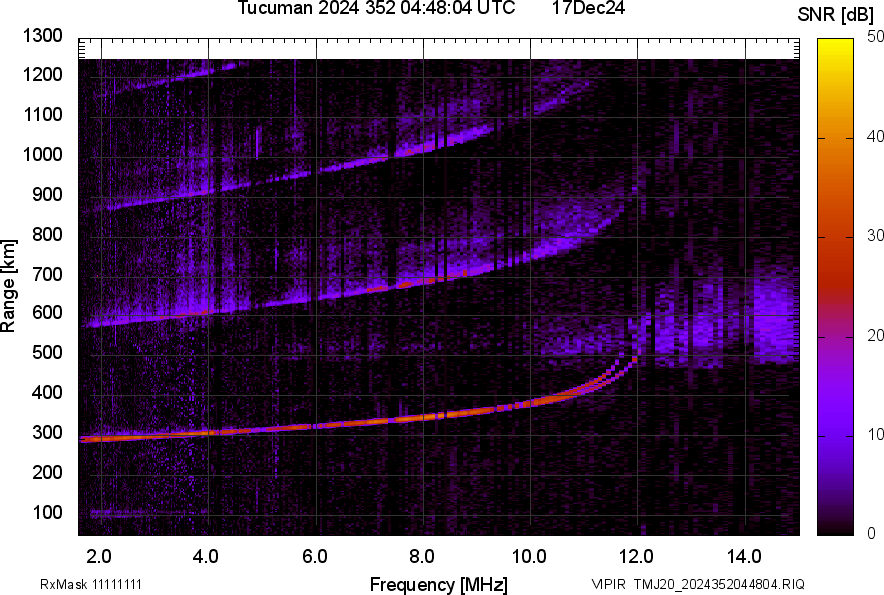Click the 12.0 frequency tick label
The image size is (884, 595).
pyautogui.click(x=636, y=557)
